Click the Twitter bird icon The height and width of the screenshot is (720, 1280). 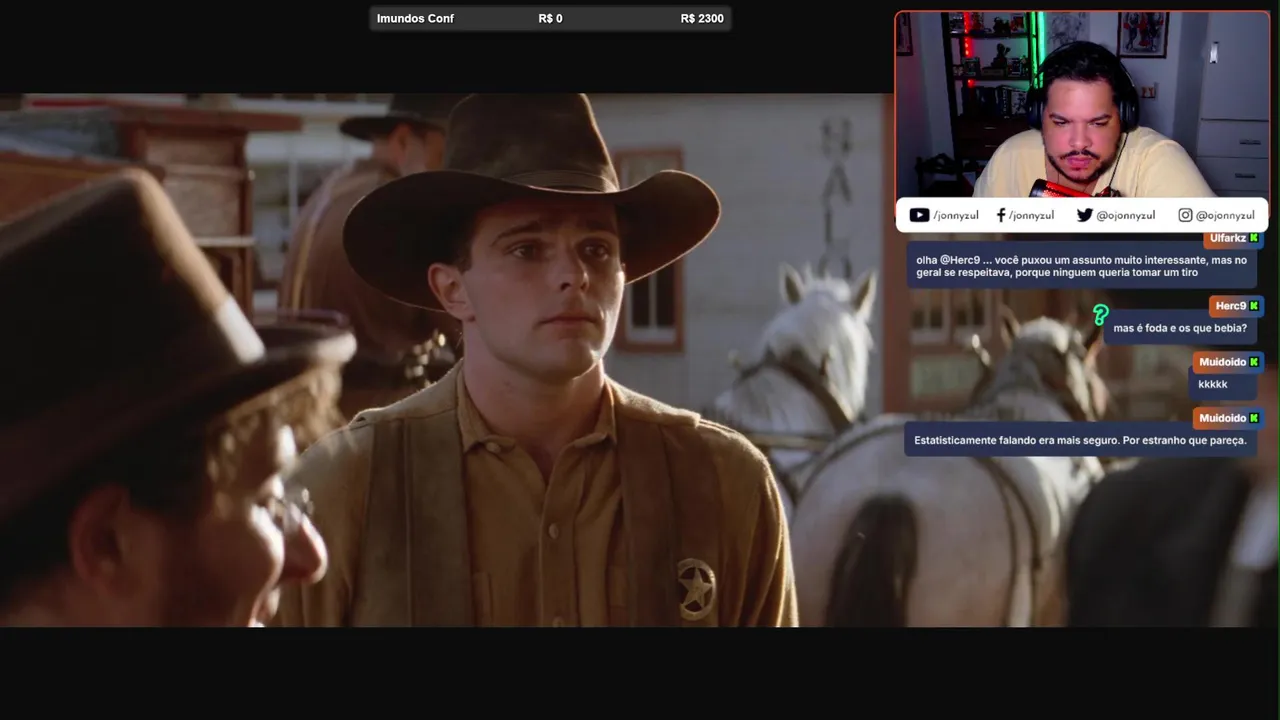1084,215
